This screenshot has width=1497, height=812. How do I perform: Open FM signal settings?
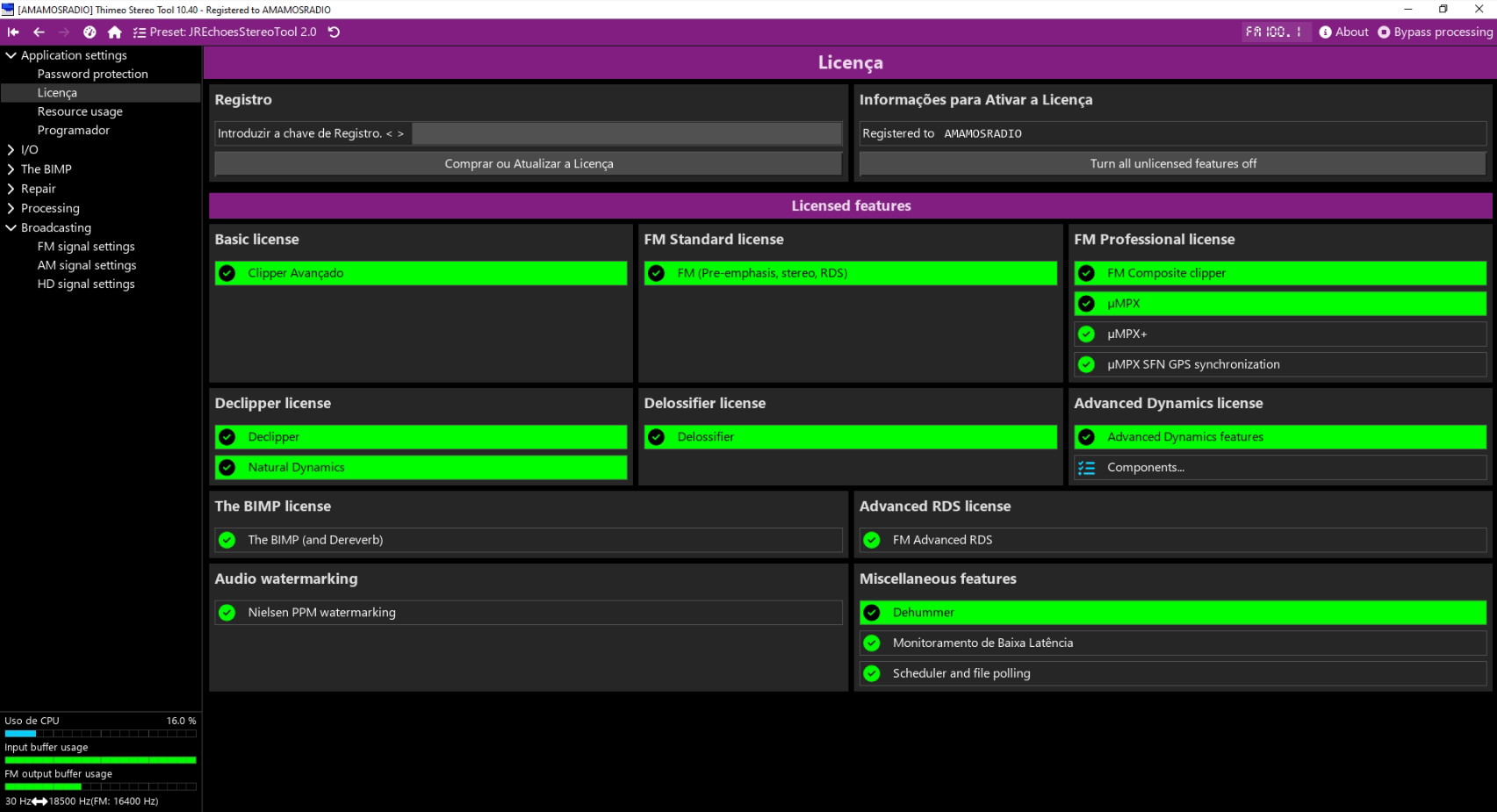[86, 247]
